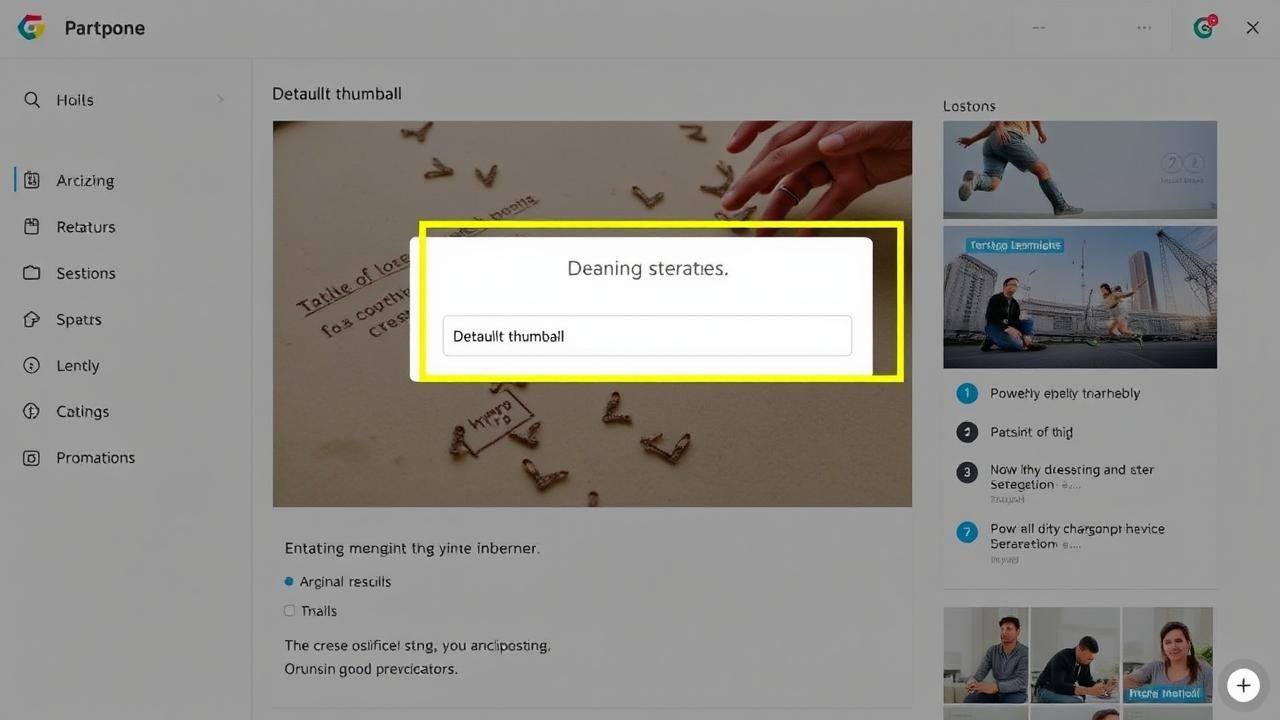Screen dimensions: 1280x720
Task: Click the round plus button
Action: (1243, 686)
